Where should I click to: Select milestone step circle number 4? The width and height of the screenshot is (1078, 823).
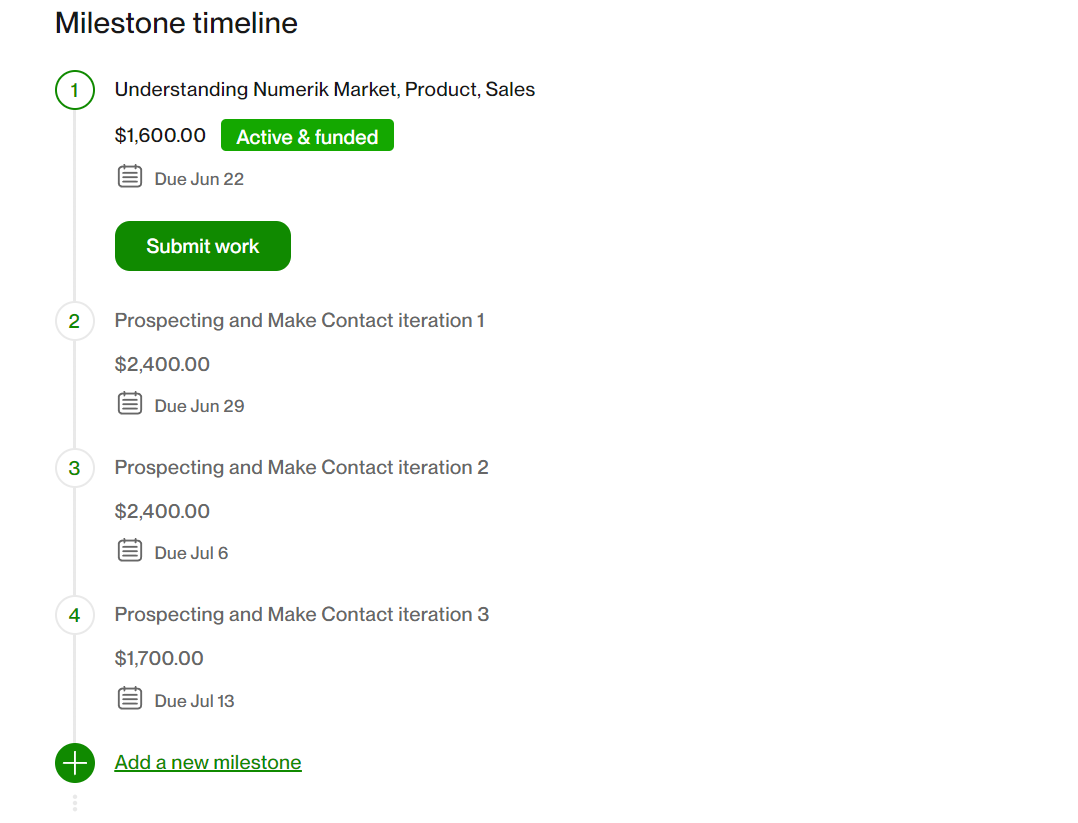click(75, 615)
